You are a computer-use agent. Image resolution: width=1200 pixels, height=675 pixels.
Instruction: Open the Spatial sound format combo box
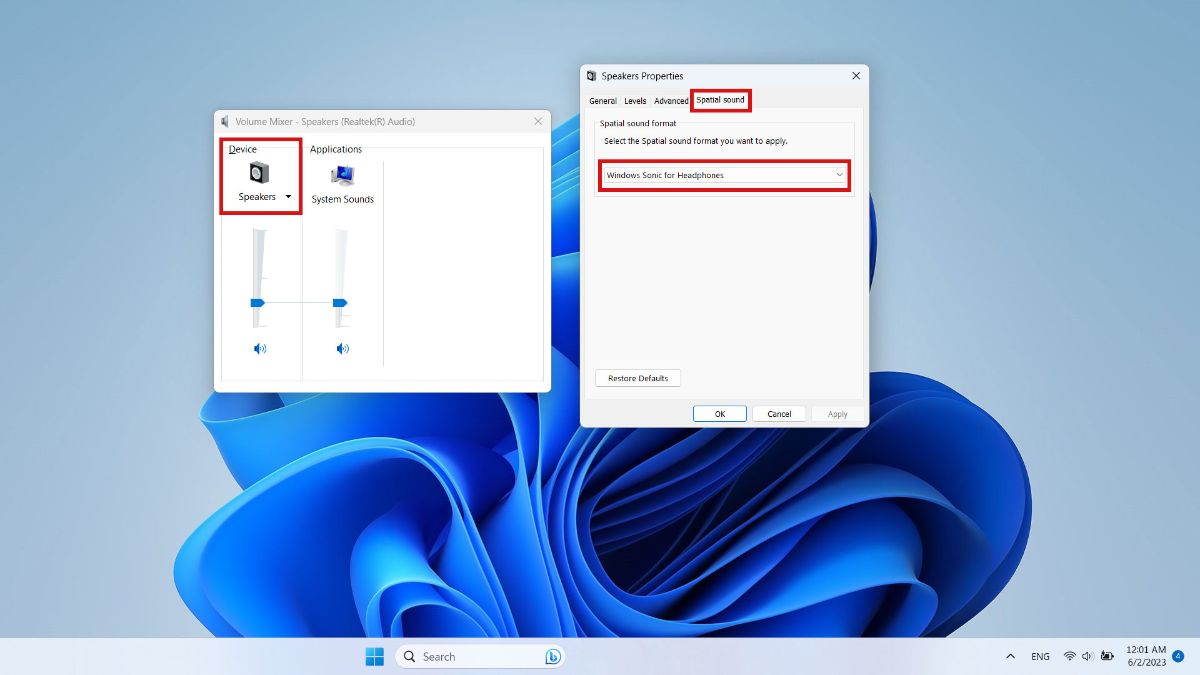click(x=725, y=175)
